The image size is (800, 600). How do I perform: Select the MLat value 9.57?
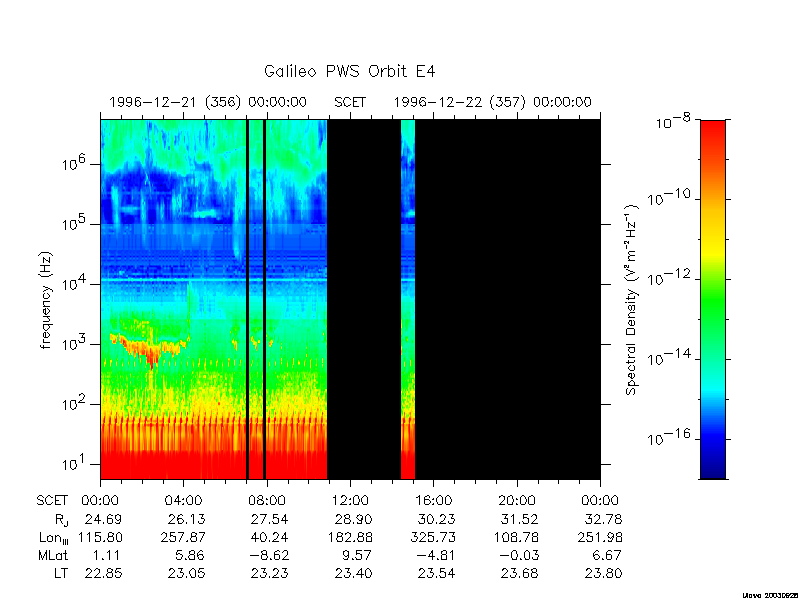[357, 555]
